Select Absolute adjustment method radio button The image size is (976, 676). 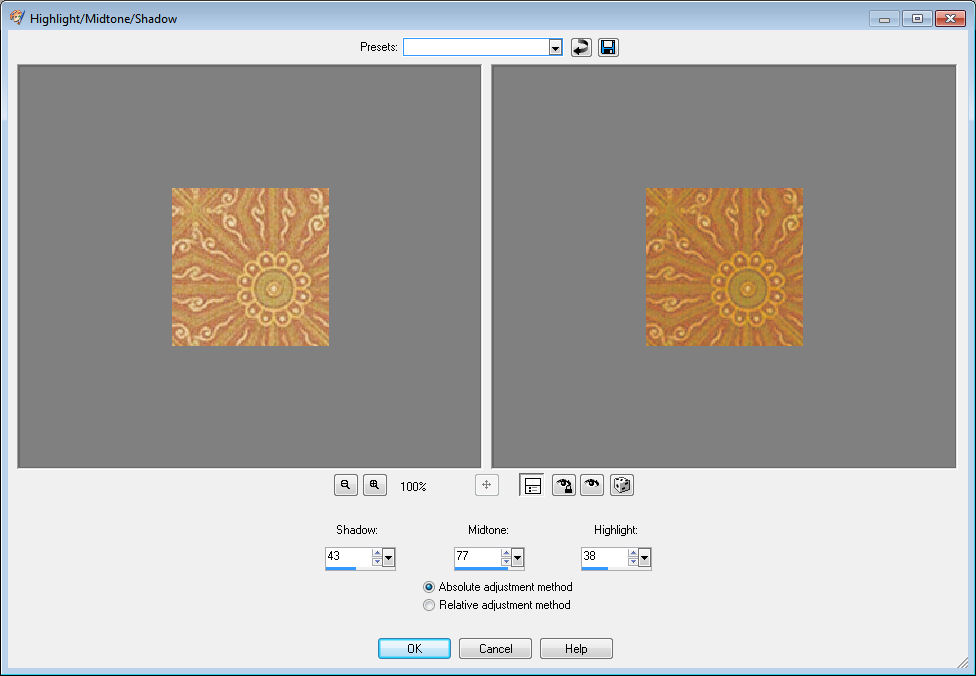(x=429, y=587)
